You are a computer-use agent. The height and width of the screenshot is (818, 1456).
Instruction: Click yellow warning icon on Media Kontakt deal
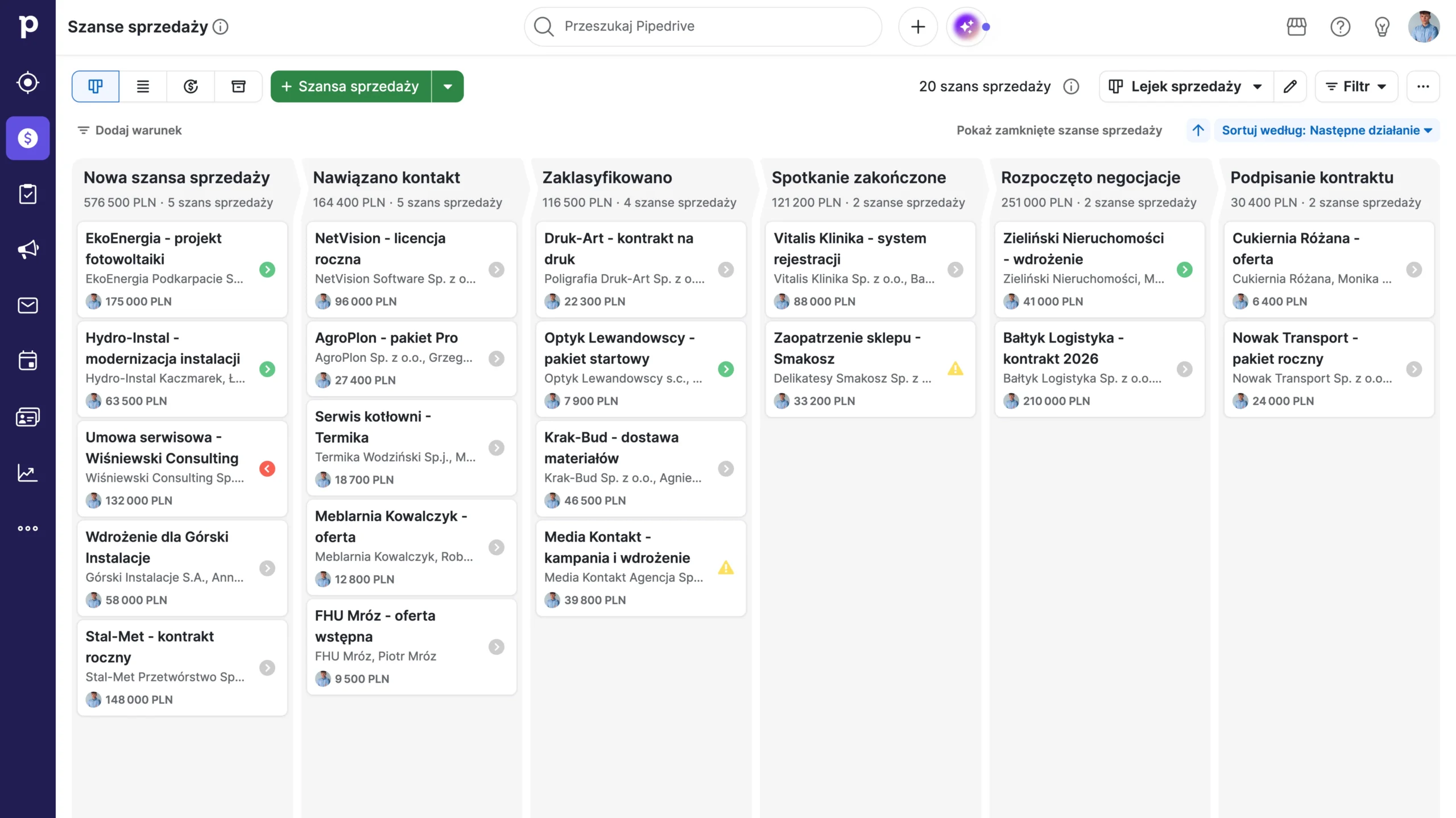(x=726, y=568)
